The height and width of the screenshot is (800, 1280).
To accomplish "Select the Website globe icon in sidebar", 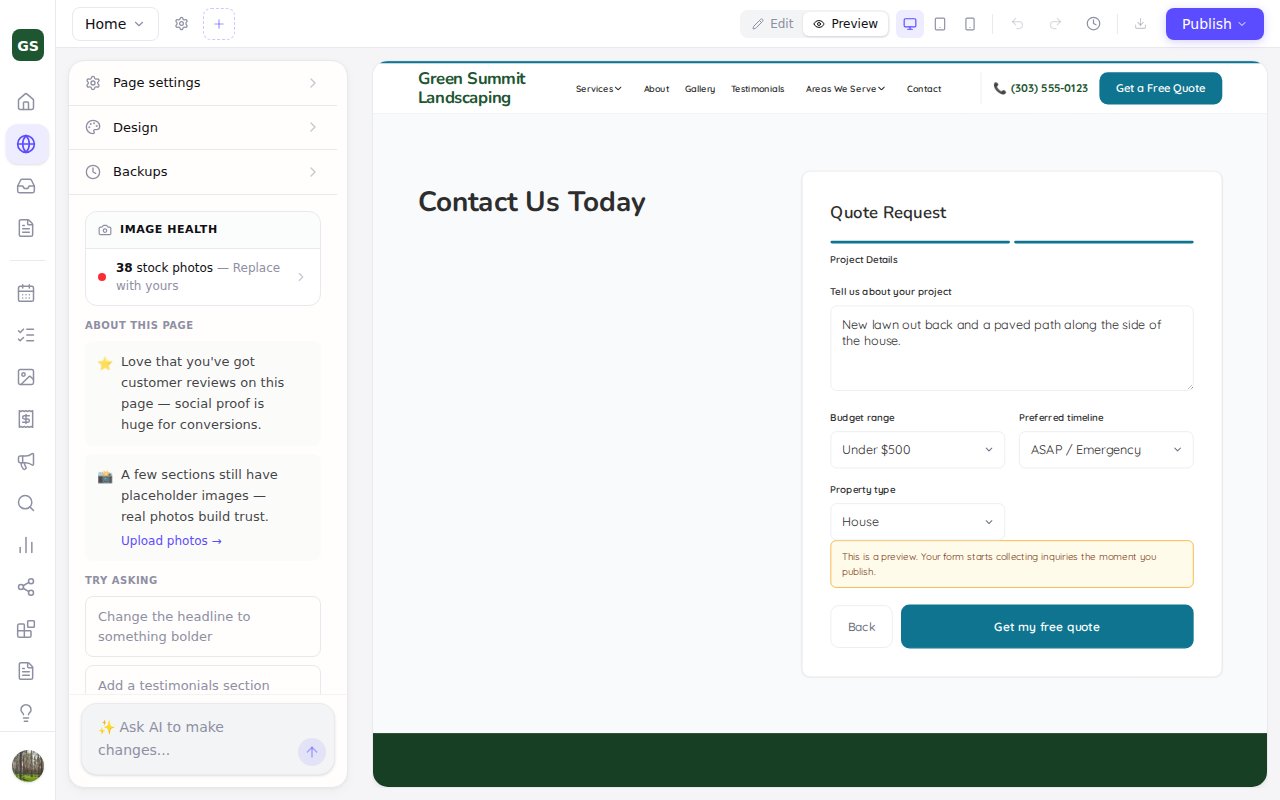I will 27,144.
